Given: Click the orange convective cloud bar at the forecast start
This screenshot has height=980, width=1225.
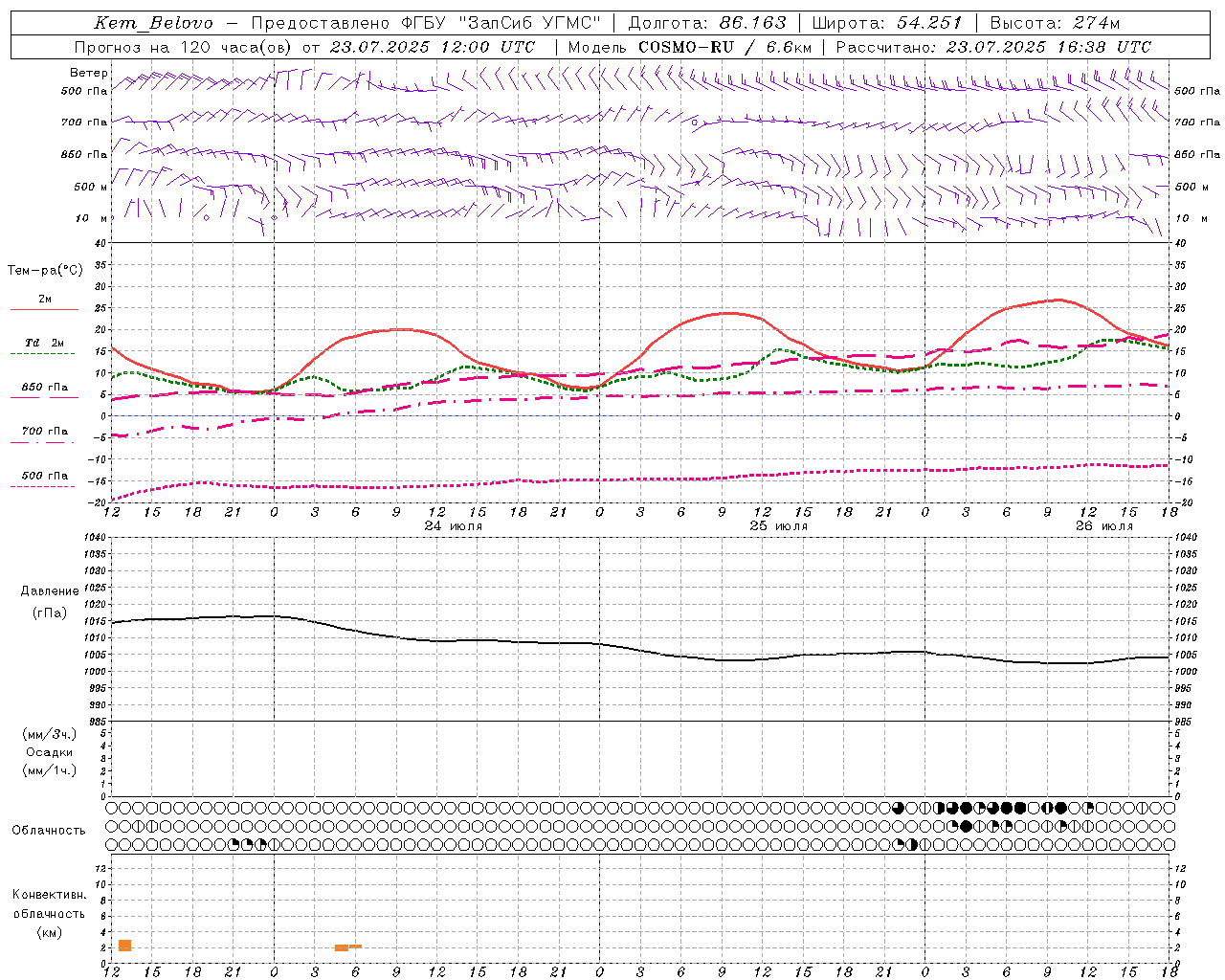Looking at the screenshot, I should pyautogui.click(x=124, y=946).
